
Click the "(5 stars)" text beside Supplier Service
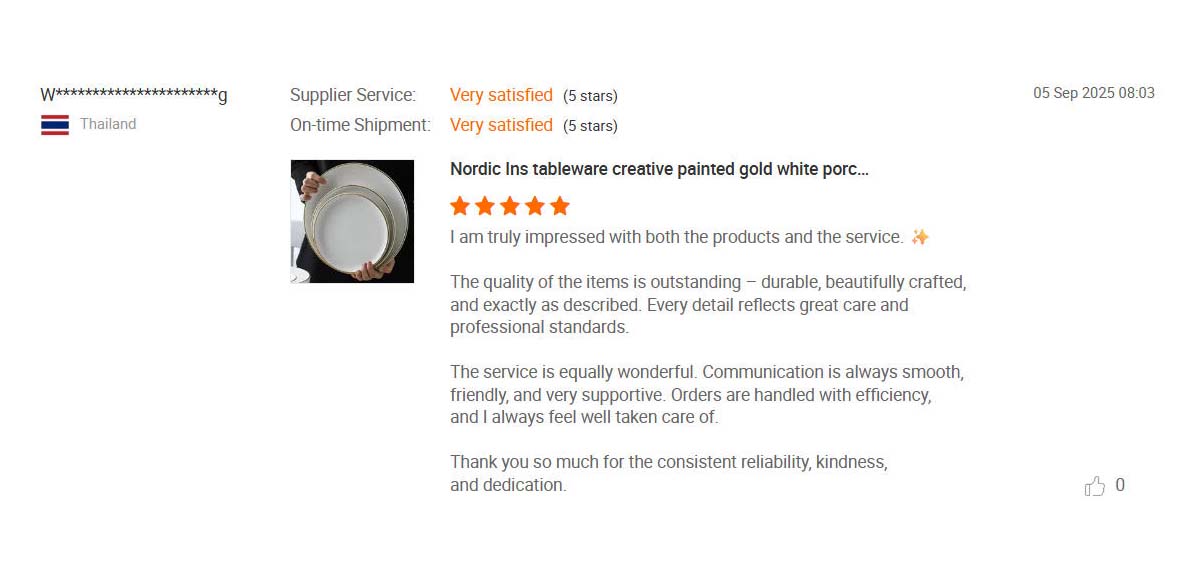(x=590, y=96)
